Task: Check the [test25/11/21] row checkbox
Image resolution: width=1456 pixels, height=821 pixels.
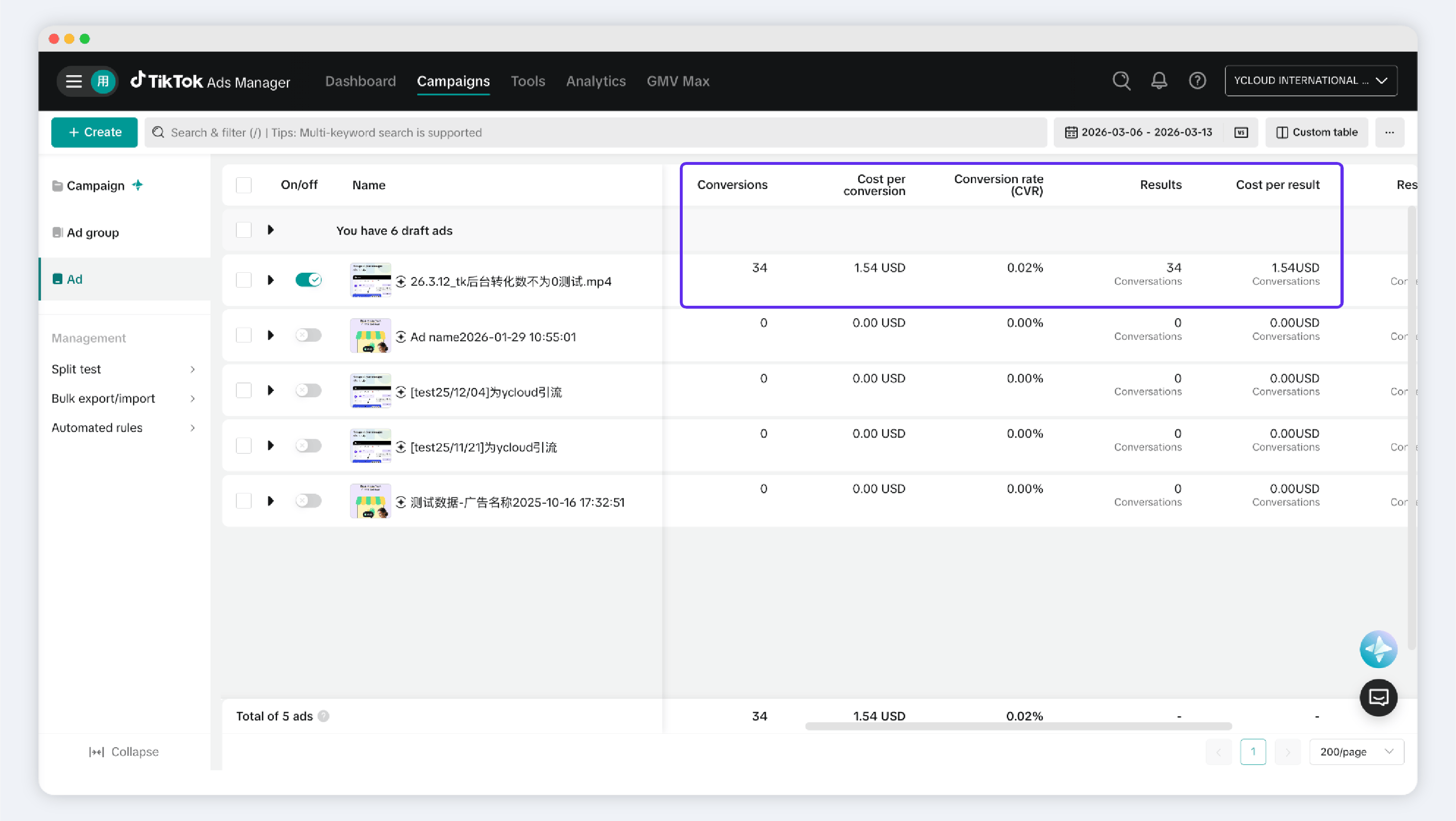Action: (244, 446)
